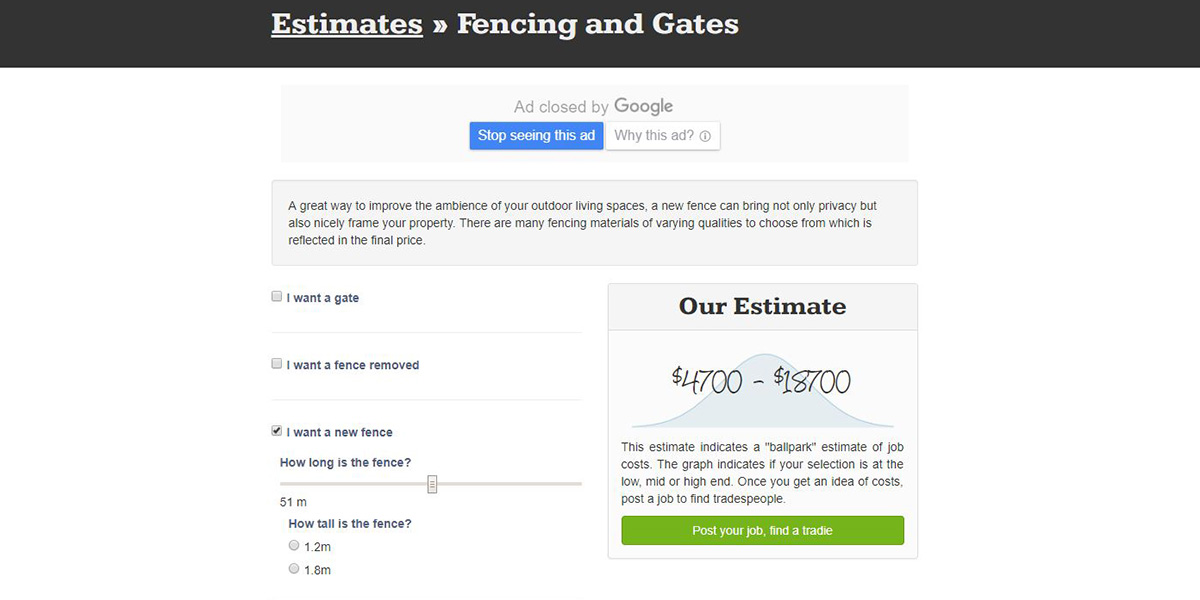Click the 'ballpark' estimate explanation text
The width and height of the screenshot is (1200, 600).
pos(762,473)
